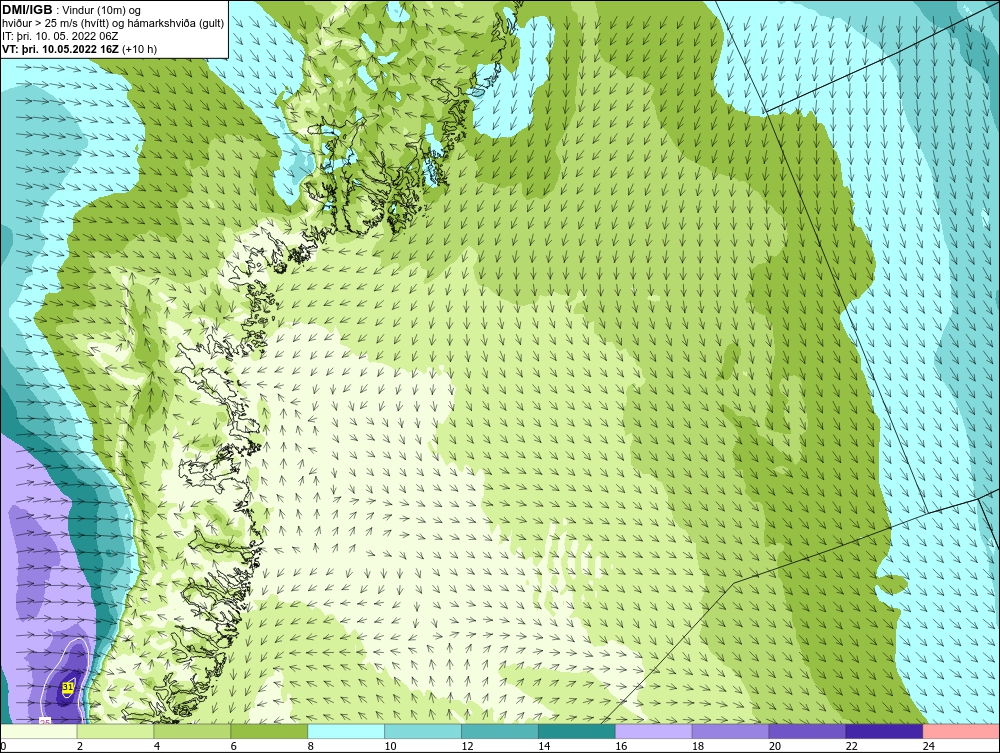This screenshot has width=1000, height=753.
Task: Click the 8–10 m/s light cyan swatch
Action: (x=346, y=731)
